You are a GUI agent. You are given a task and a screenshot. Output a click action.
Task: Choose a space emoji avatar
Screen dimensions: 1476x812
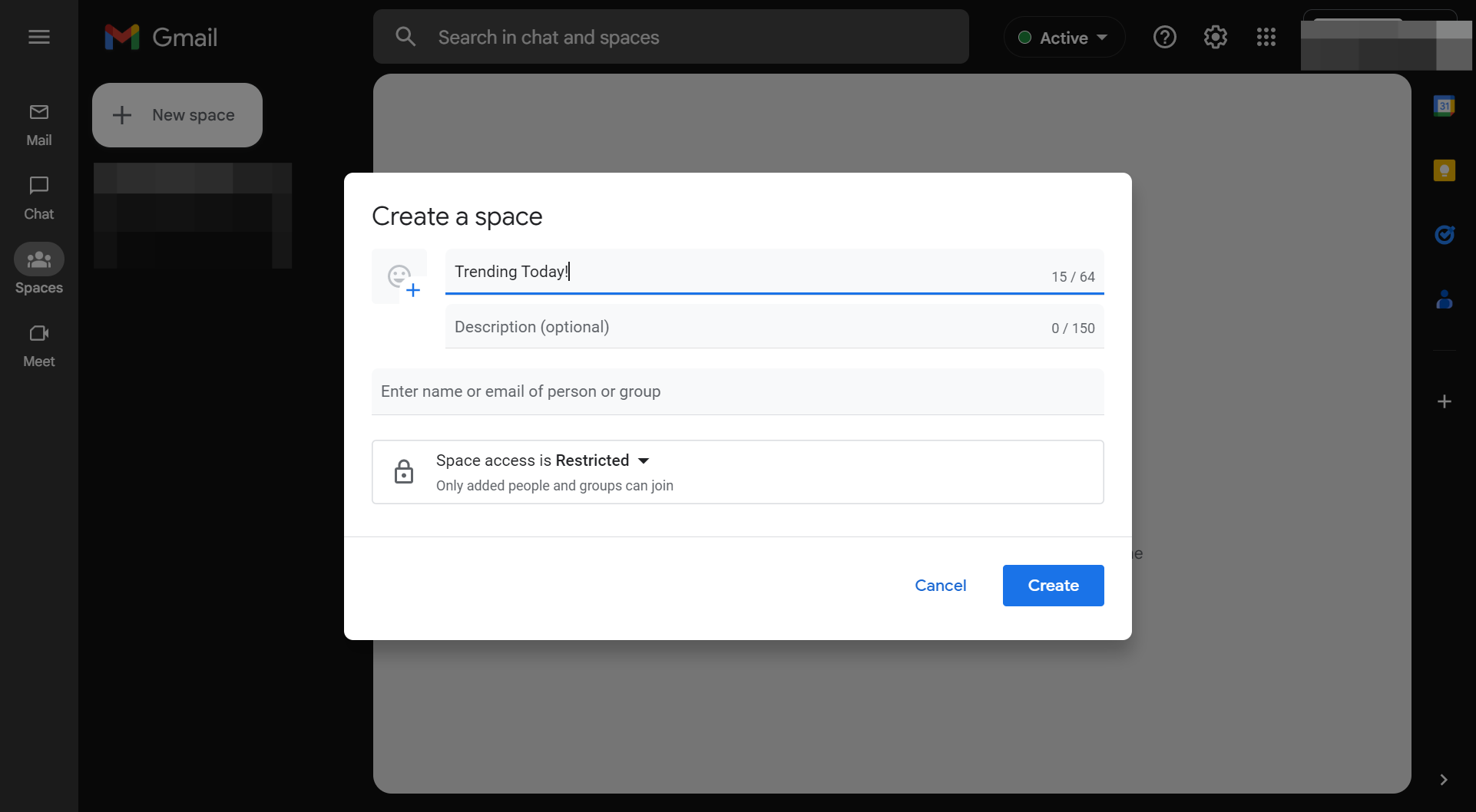click(x=399, y=276)
